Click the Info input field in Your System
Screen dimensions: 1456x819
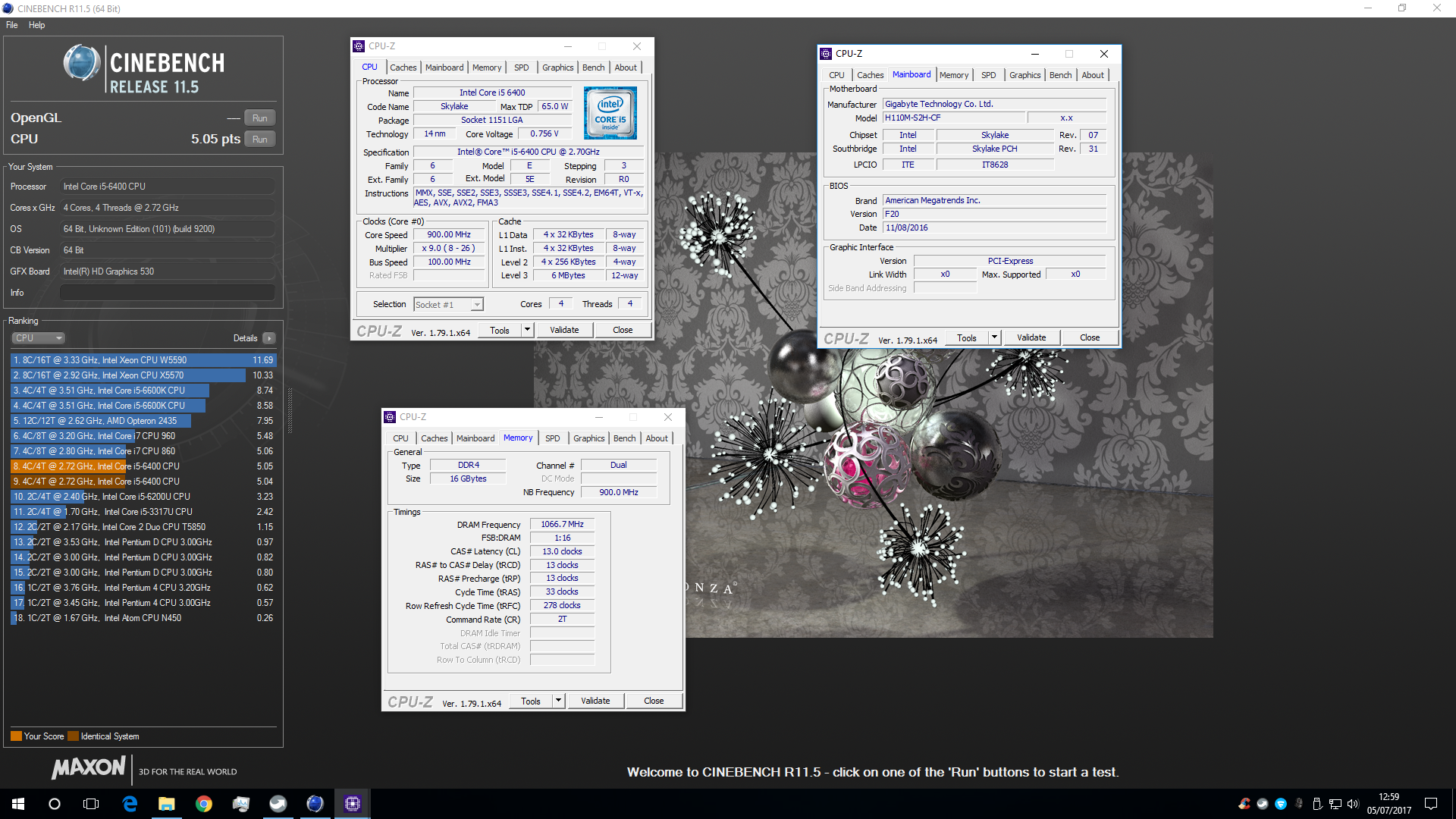coord(168,293)
